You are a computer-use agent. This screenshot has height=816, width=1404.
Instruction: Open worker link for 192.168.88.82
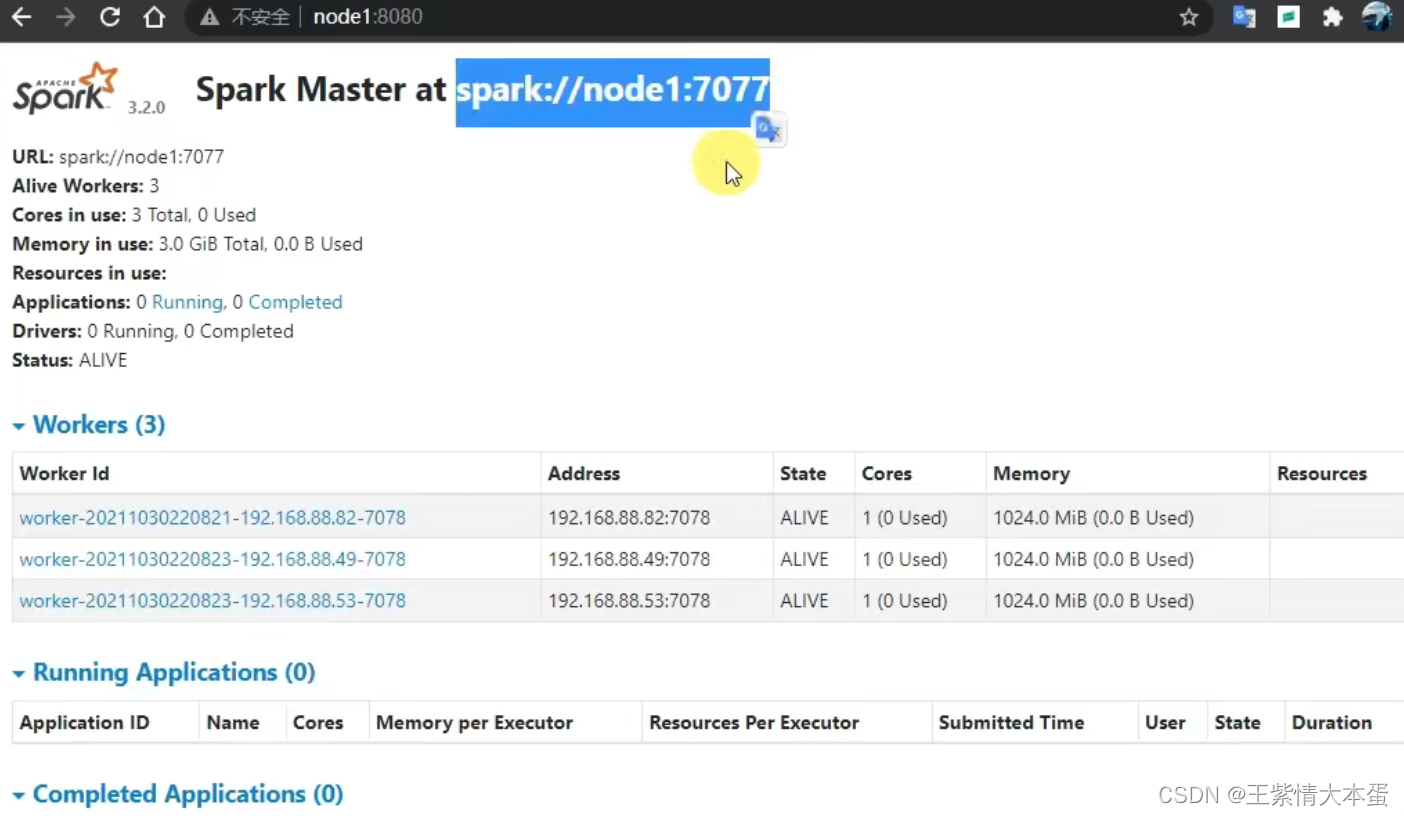(213, 518)
